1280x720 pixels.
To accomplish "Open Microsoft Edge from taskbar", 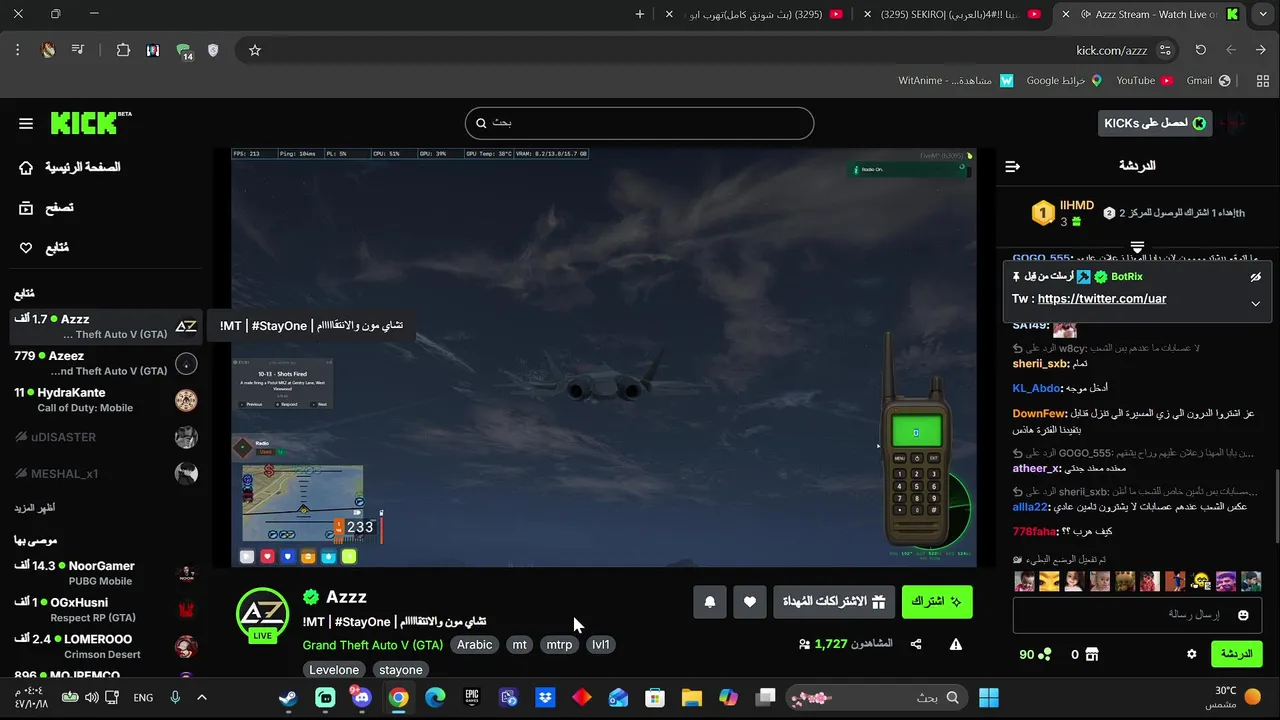I will [x=435, y=698].
